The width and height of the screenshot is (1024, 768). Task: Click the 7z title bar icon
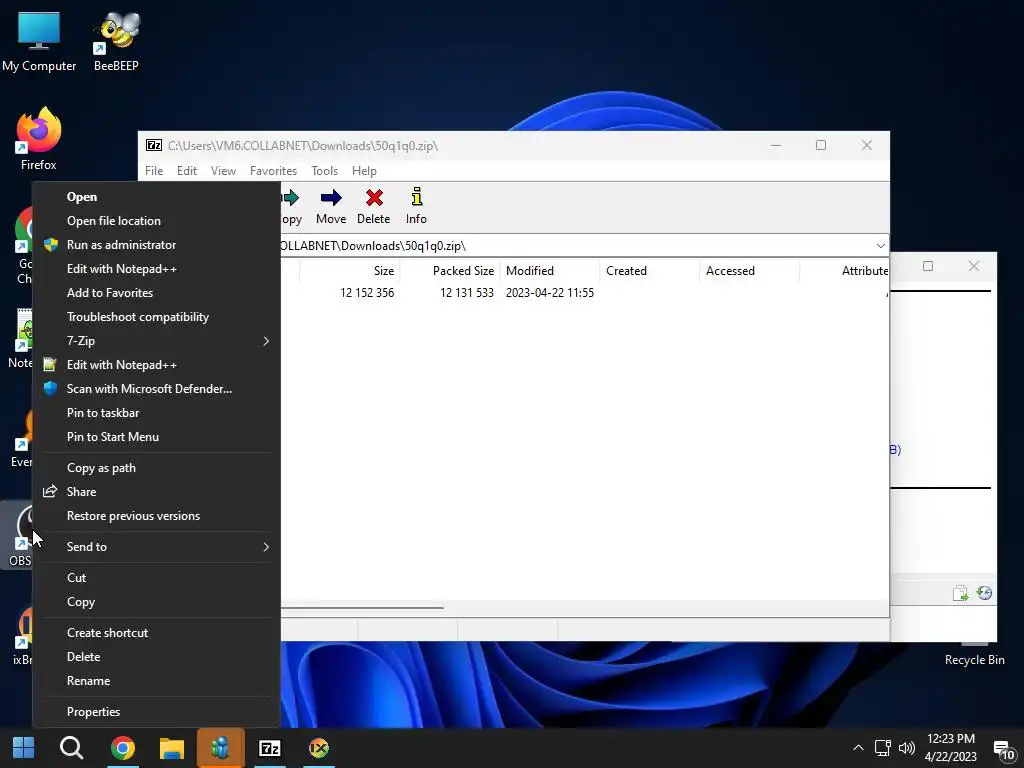coord(154,145)
